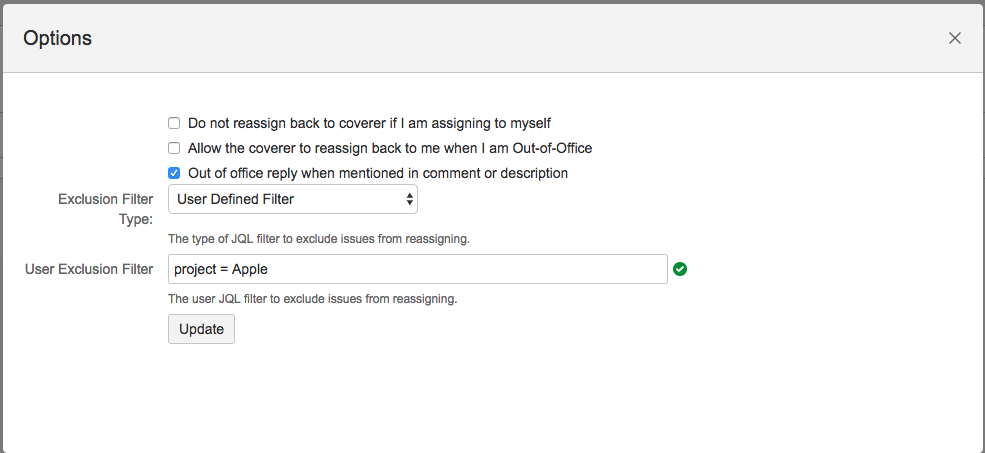Screen dimensions: 985x453
Task: Click the 'user JQL filter' help description
Action: pyautogui.click(x=312, y=299)
